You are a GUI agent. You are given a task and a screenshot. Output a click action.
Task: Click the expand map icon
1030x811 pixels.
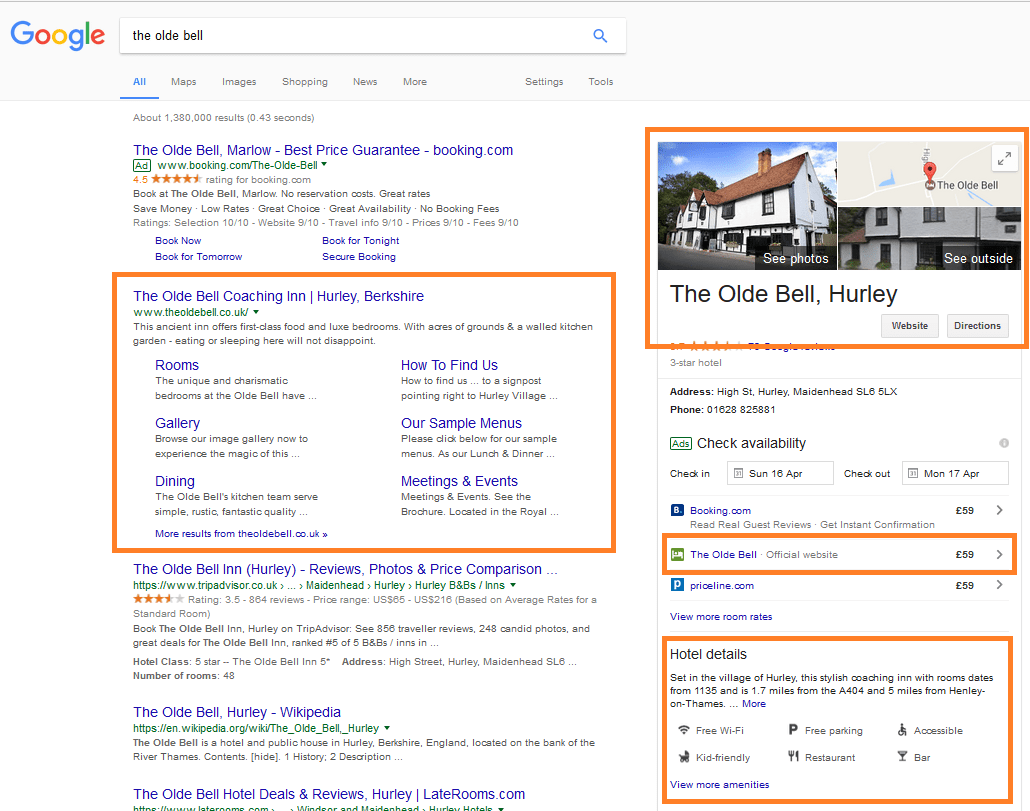1004,158
